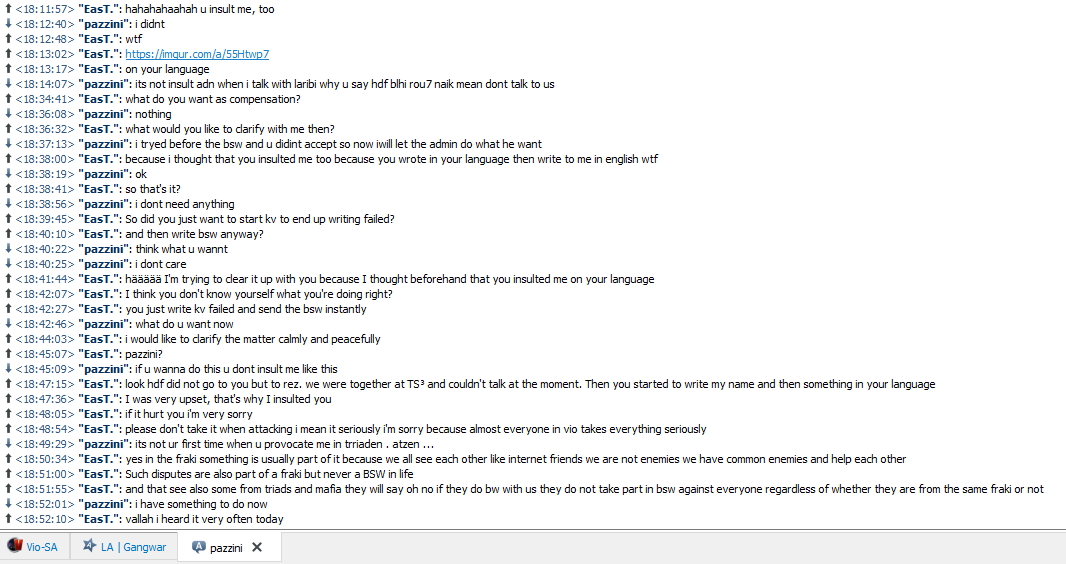The image size is (1066, 564).
Task: Close the pazzini chat tab
Action: coord(257,547)
